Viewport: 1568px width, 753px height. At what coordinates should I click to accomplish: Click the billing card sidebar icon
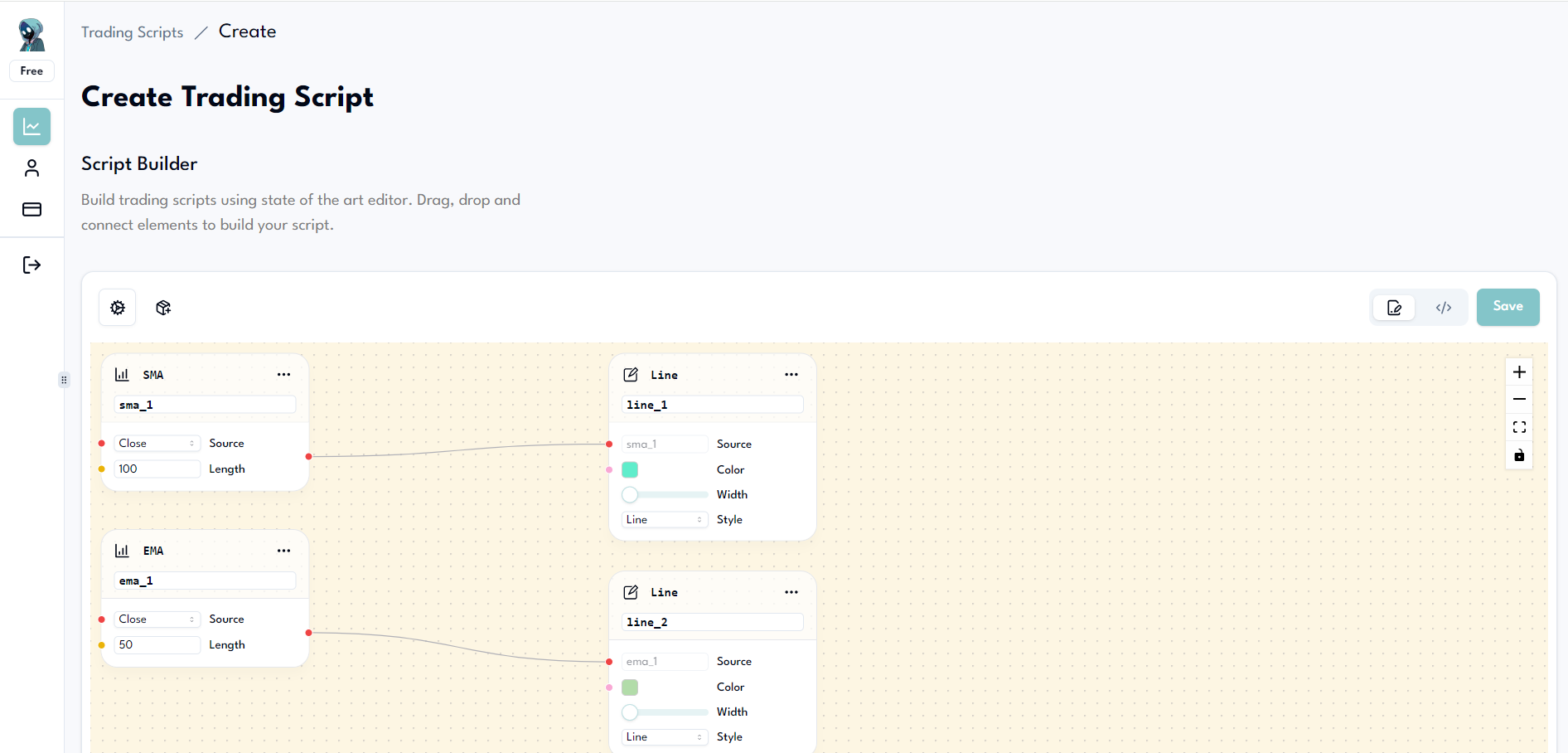(x=31, y=209)
